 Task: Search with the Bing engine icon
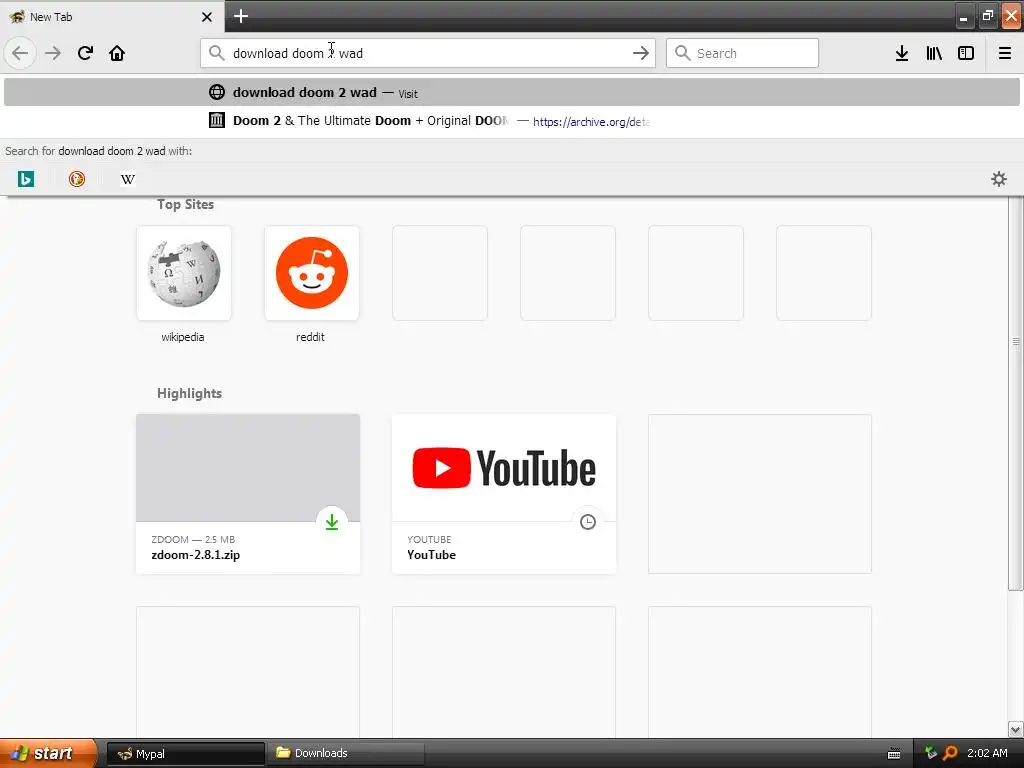coord(25,179)
